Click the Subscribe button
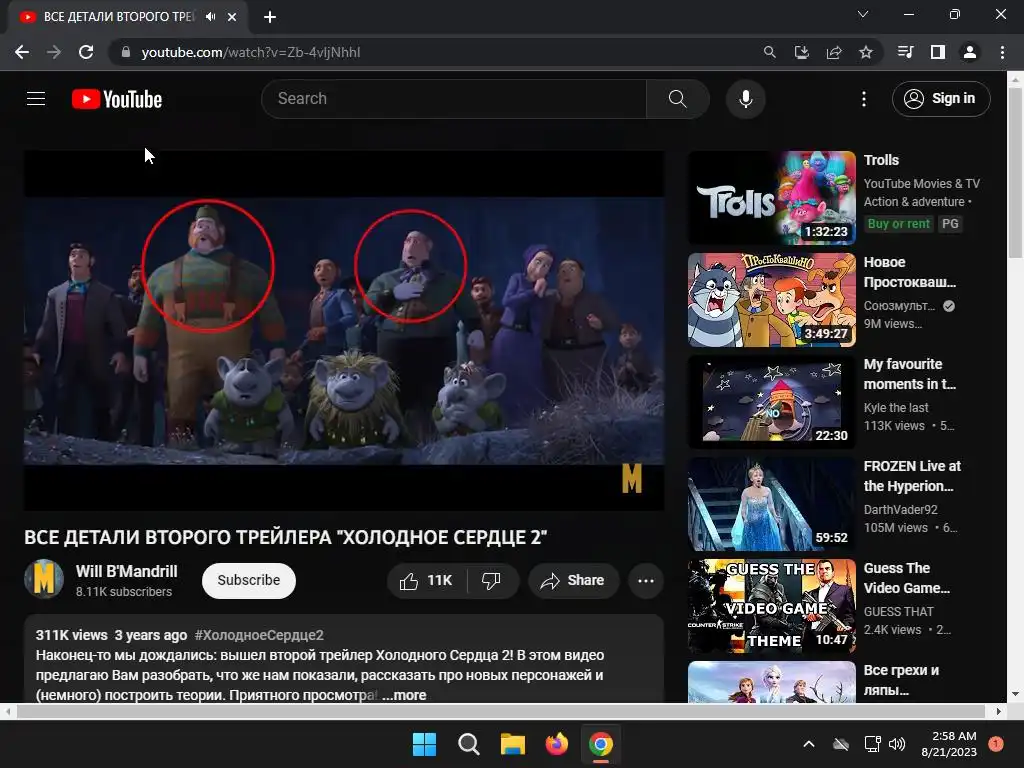Viewport: 1024px width, 768px height. point(249,581)
